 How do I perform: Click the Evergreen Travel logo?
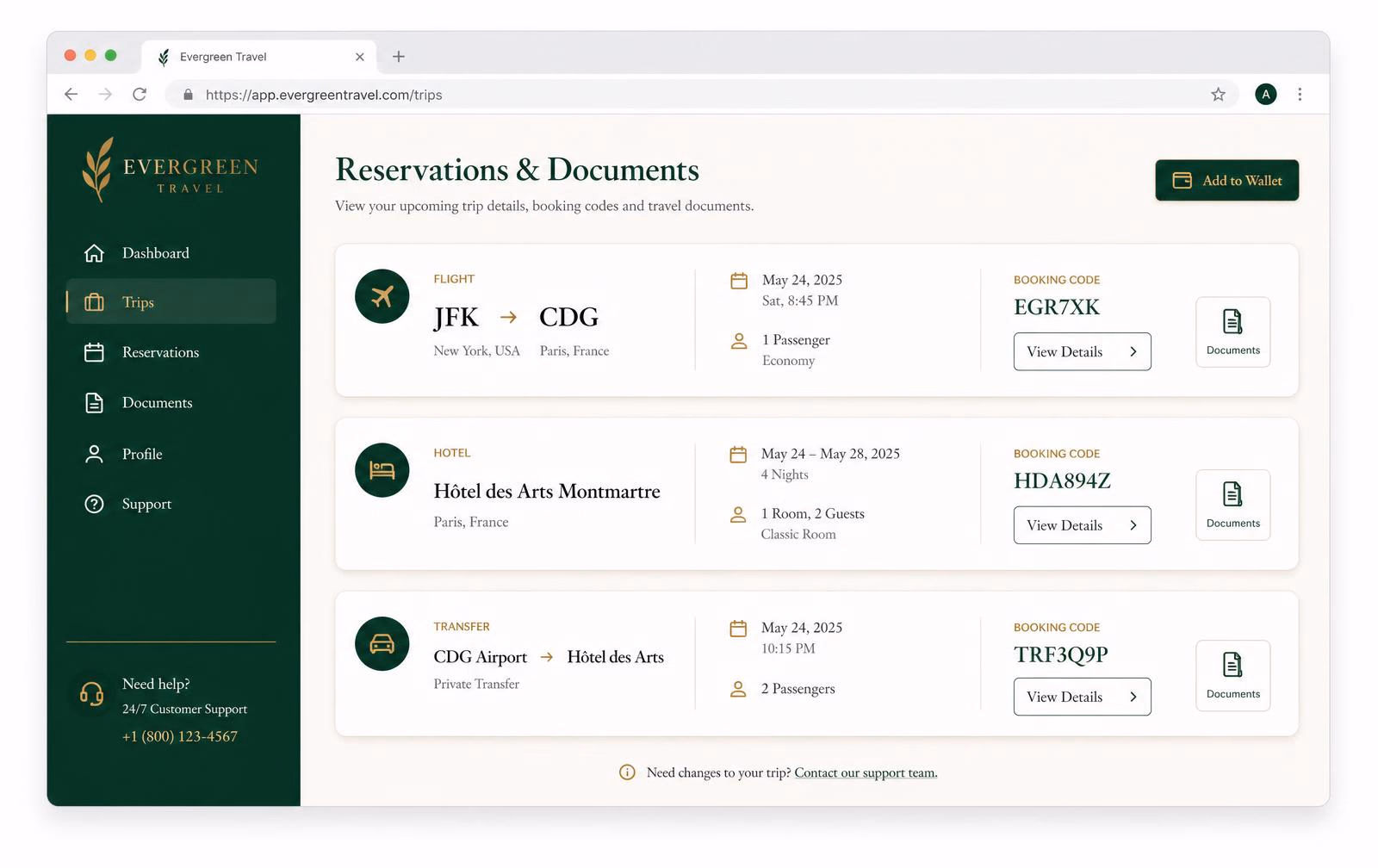tap(171, 170)
